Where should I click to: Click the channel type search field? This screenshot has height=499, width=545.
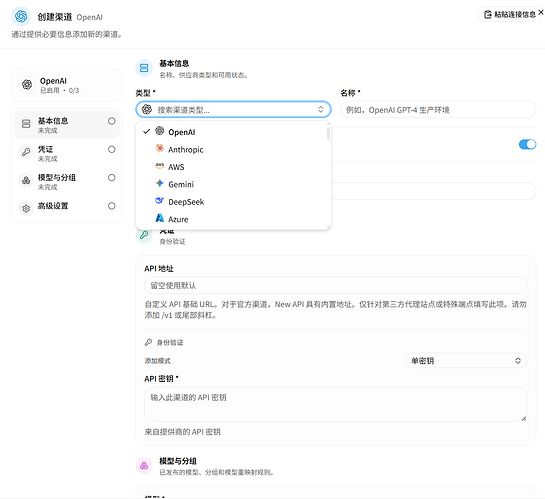tap(233, 110)
